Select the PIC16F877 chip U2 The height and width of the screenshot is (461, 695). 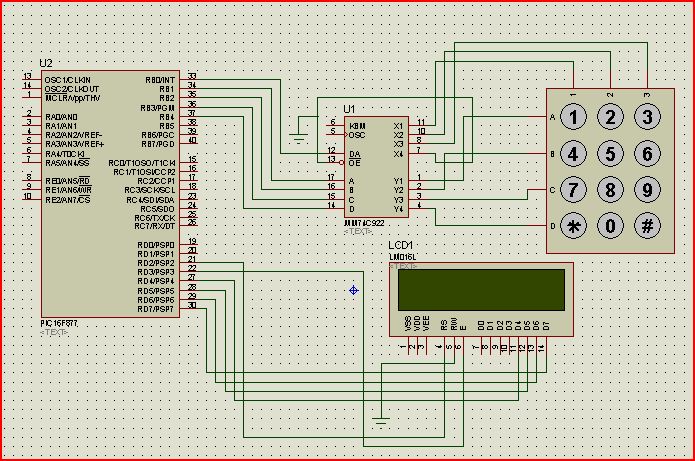[110, 194]
